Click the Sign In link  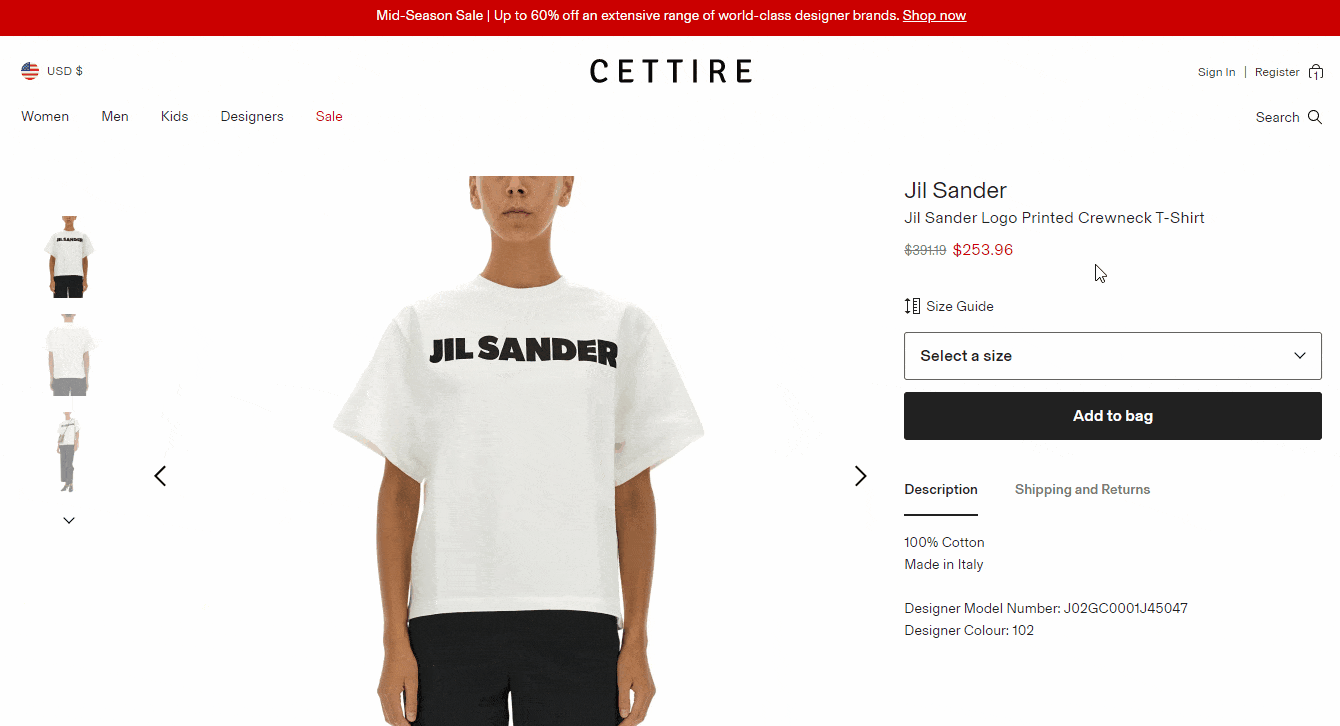point(1216,72)
